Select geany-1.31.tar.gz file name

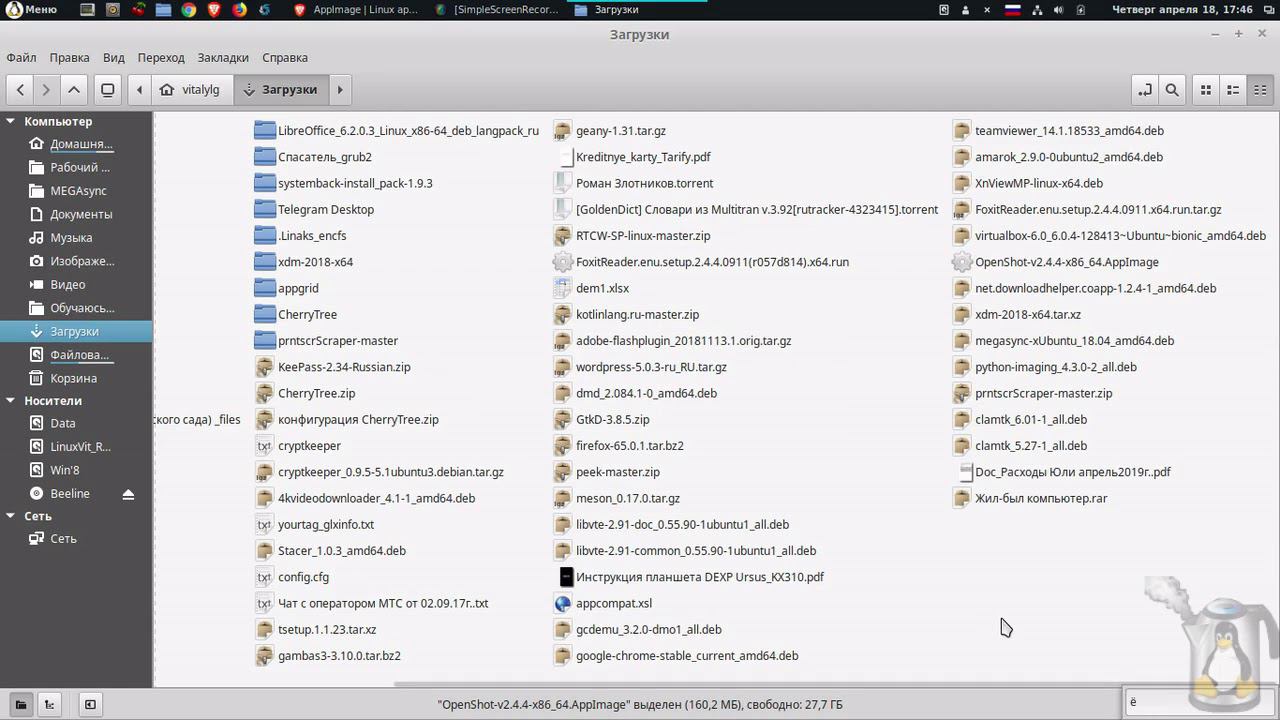621,130
